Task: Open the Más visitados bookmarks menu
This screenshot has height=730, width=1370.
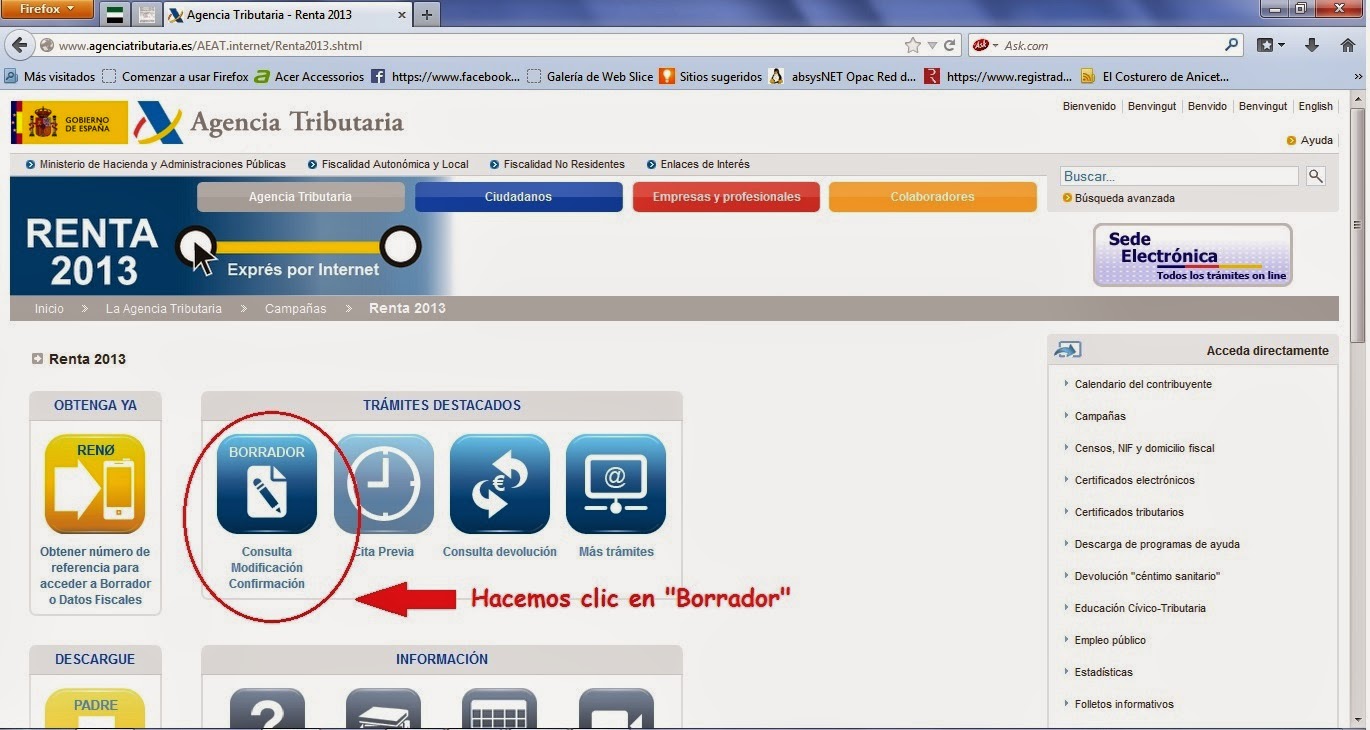Action: (x=50, y=76)
